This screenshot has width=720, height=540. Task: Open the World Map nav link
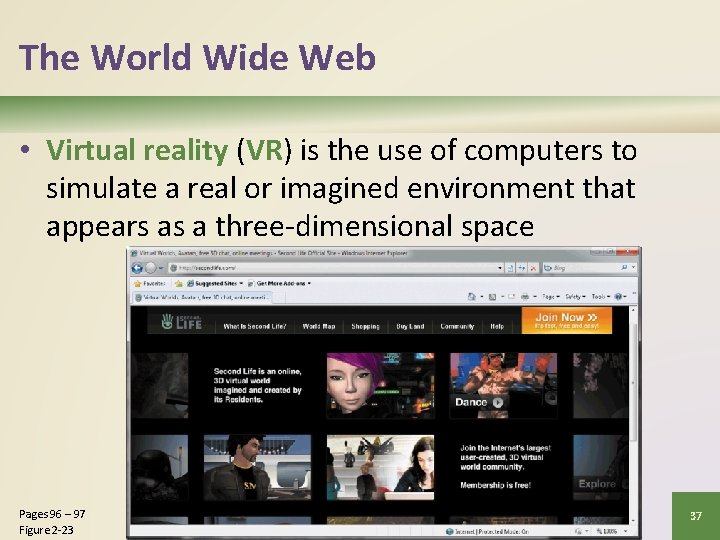pyautogui.click(x=319, y=326)
